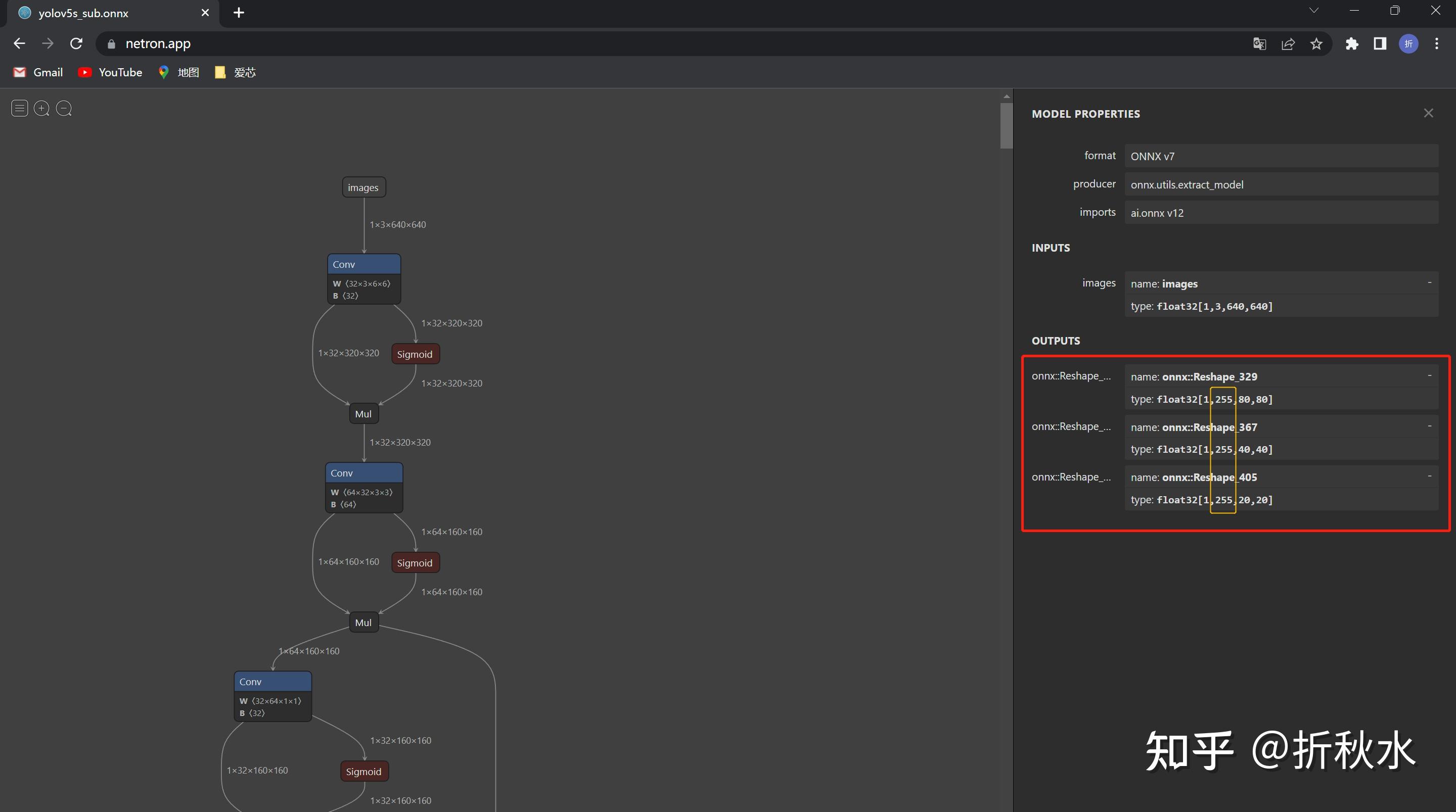Viewport: 1456px width, 812px height.
Task: Open Netron's hamburger menu icon
Action: coord(19,108)
